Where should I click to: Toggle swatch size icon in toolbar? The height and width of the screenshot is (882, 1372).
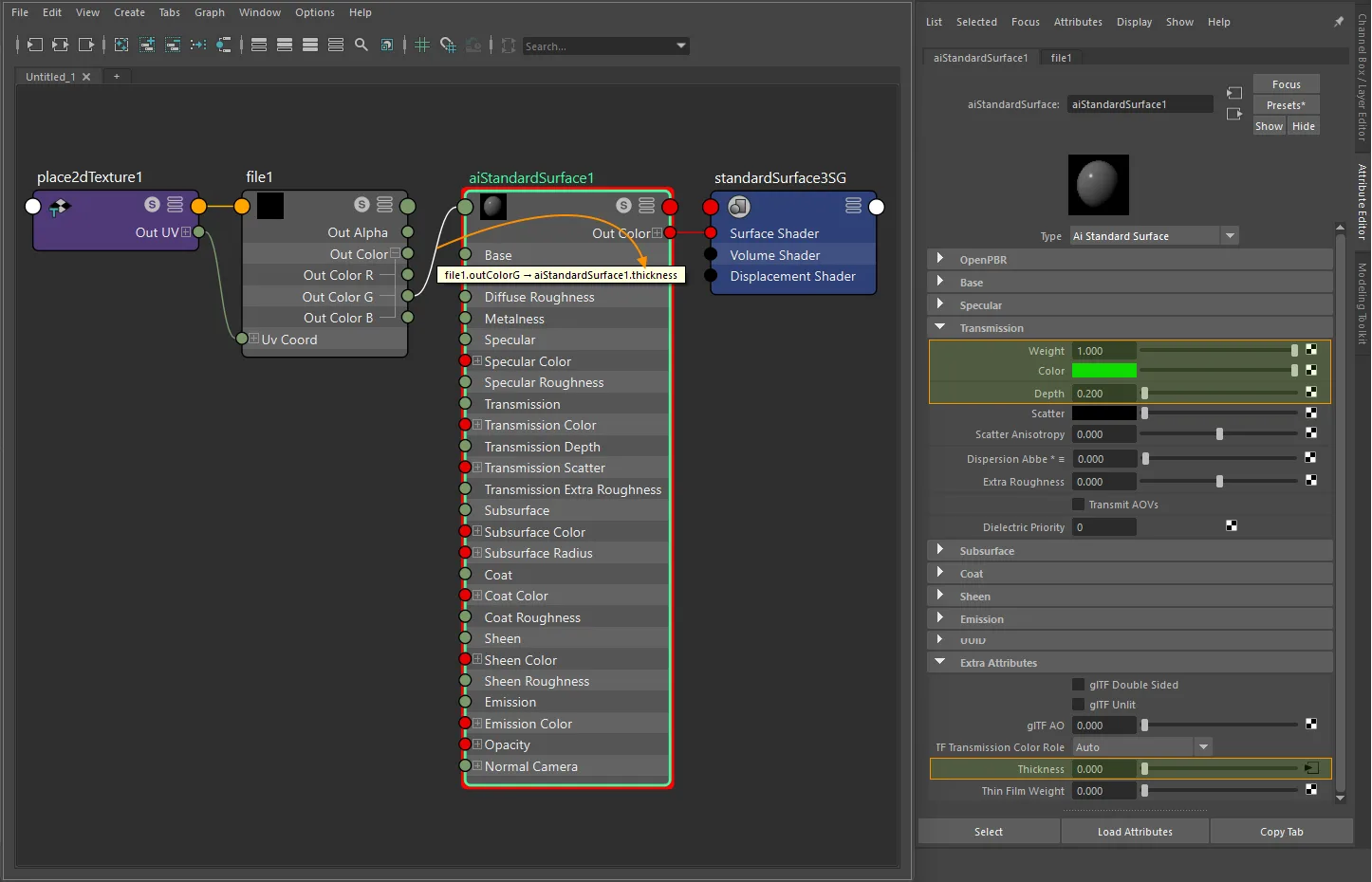(387, 45)
